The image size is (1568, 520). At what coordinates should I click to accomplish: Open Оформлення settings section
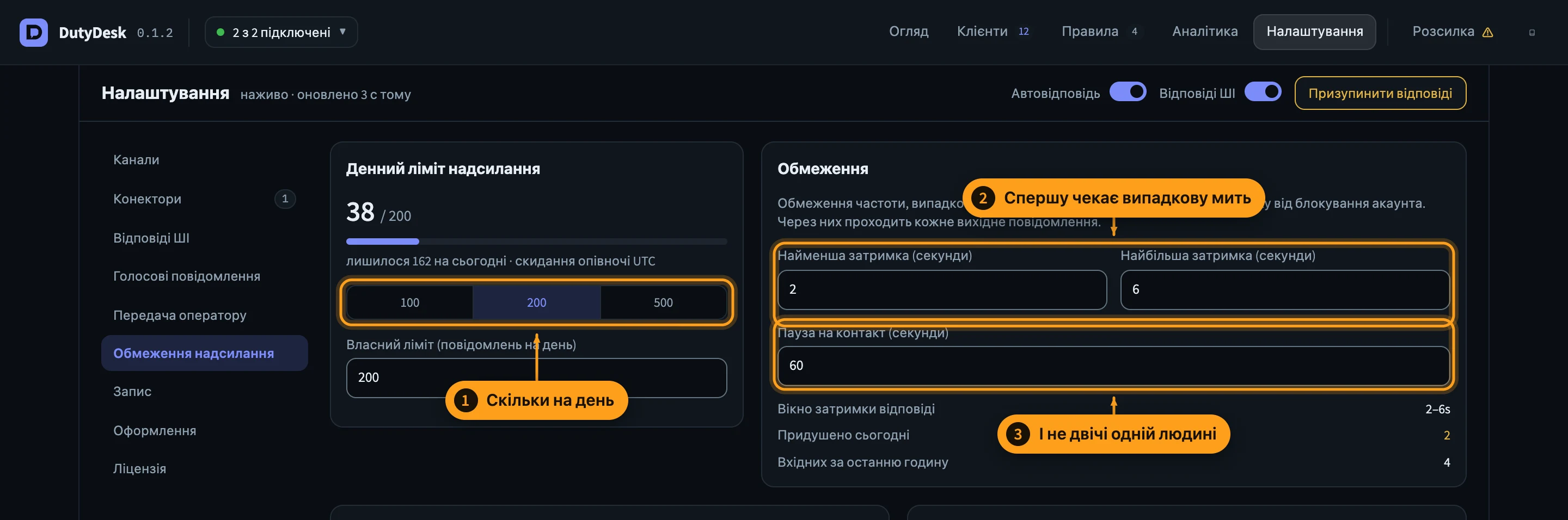205,431
